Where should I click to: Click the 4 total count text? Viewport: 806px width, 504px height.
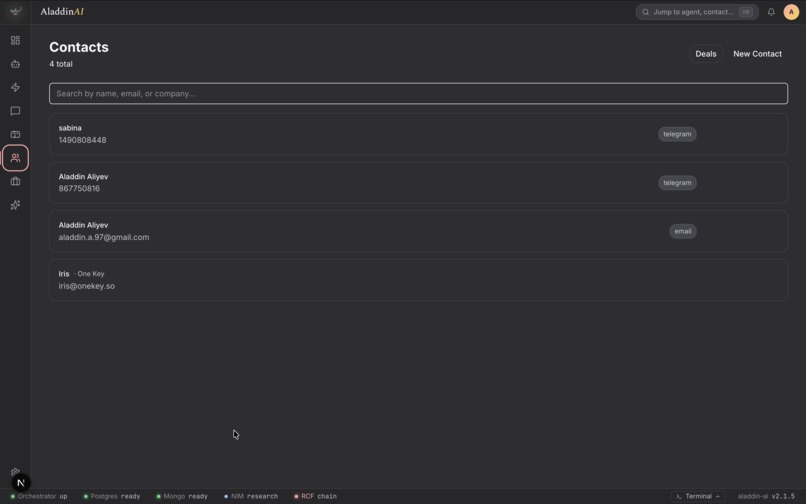coord(61,64)
